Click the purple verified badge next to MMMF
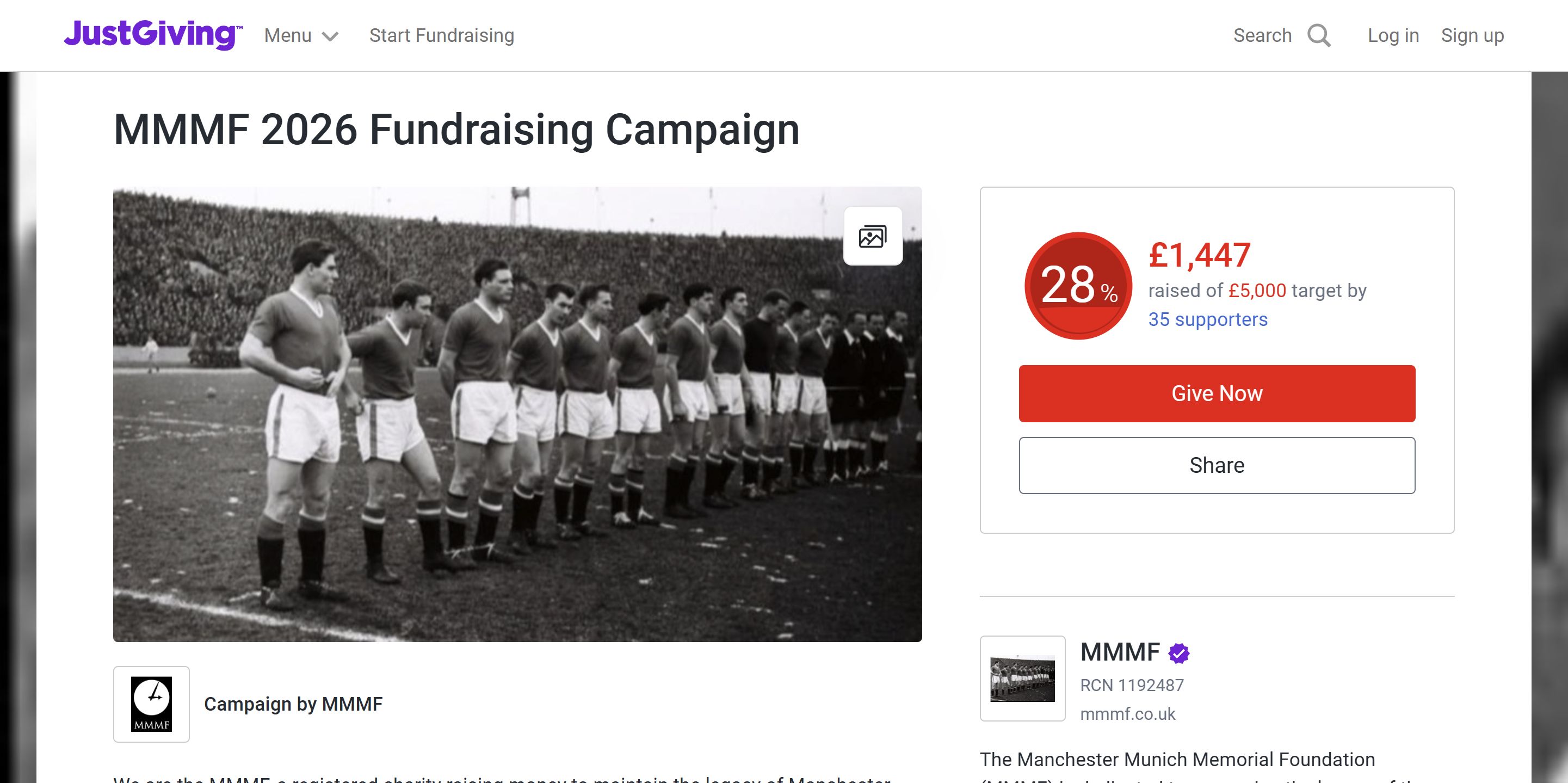 (1179, 653)
